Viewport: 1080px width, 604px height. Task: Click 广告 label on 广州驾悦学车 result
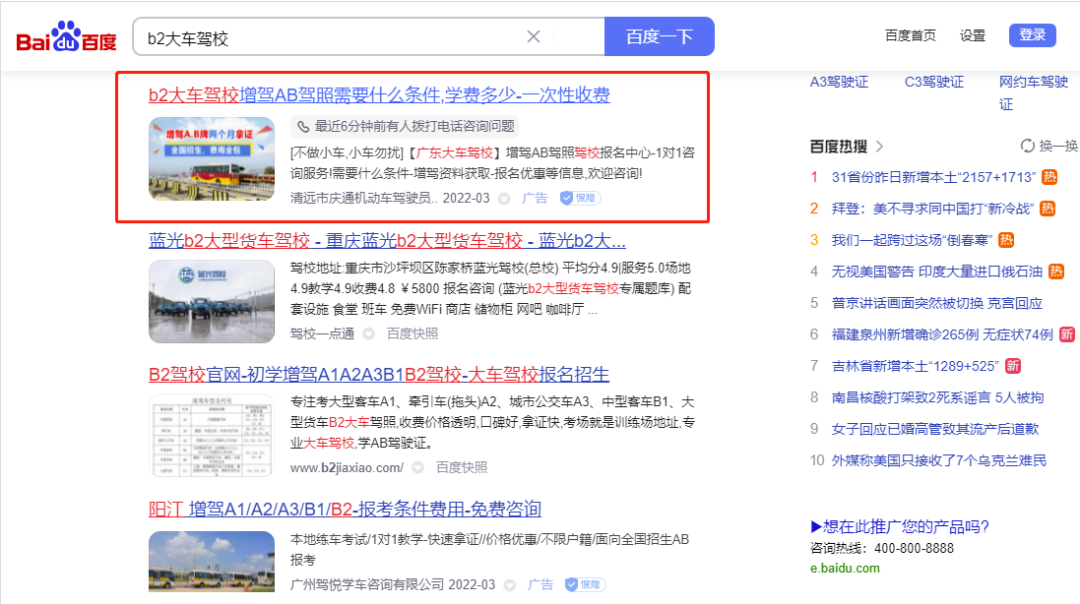540,585
